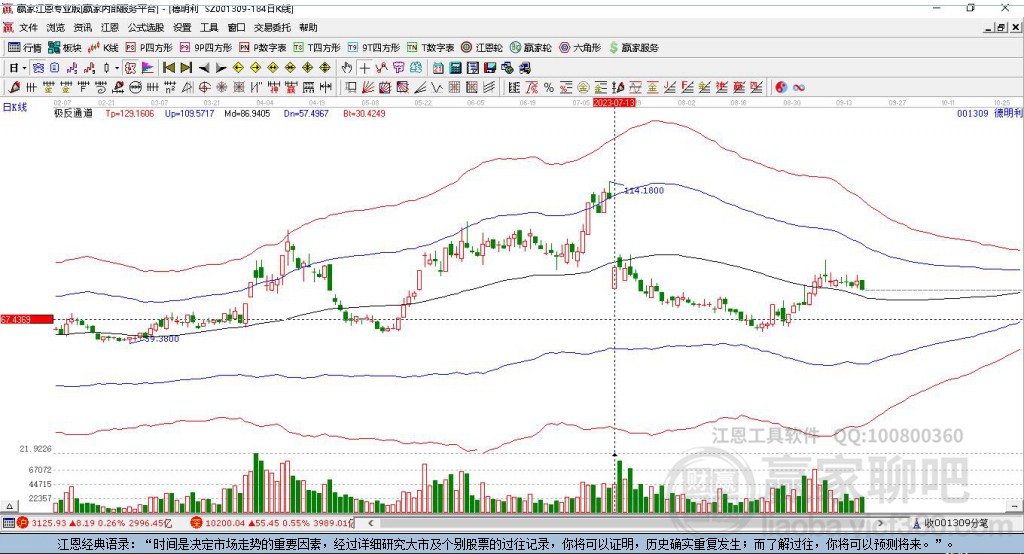
Task: Open the 板块 sectors view
Action: (64, 48)
